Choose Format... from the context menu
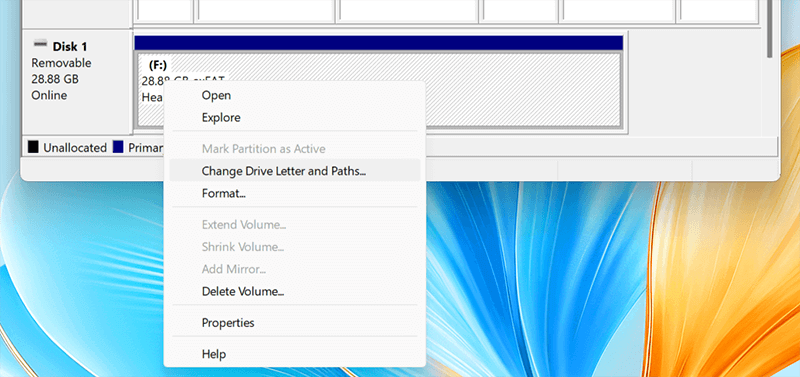Viewport: 800px width, 377px height. click(294, 193)
